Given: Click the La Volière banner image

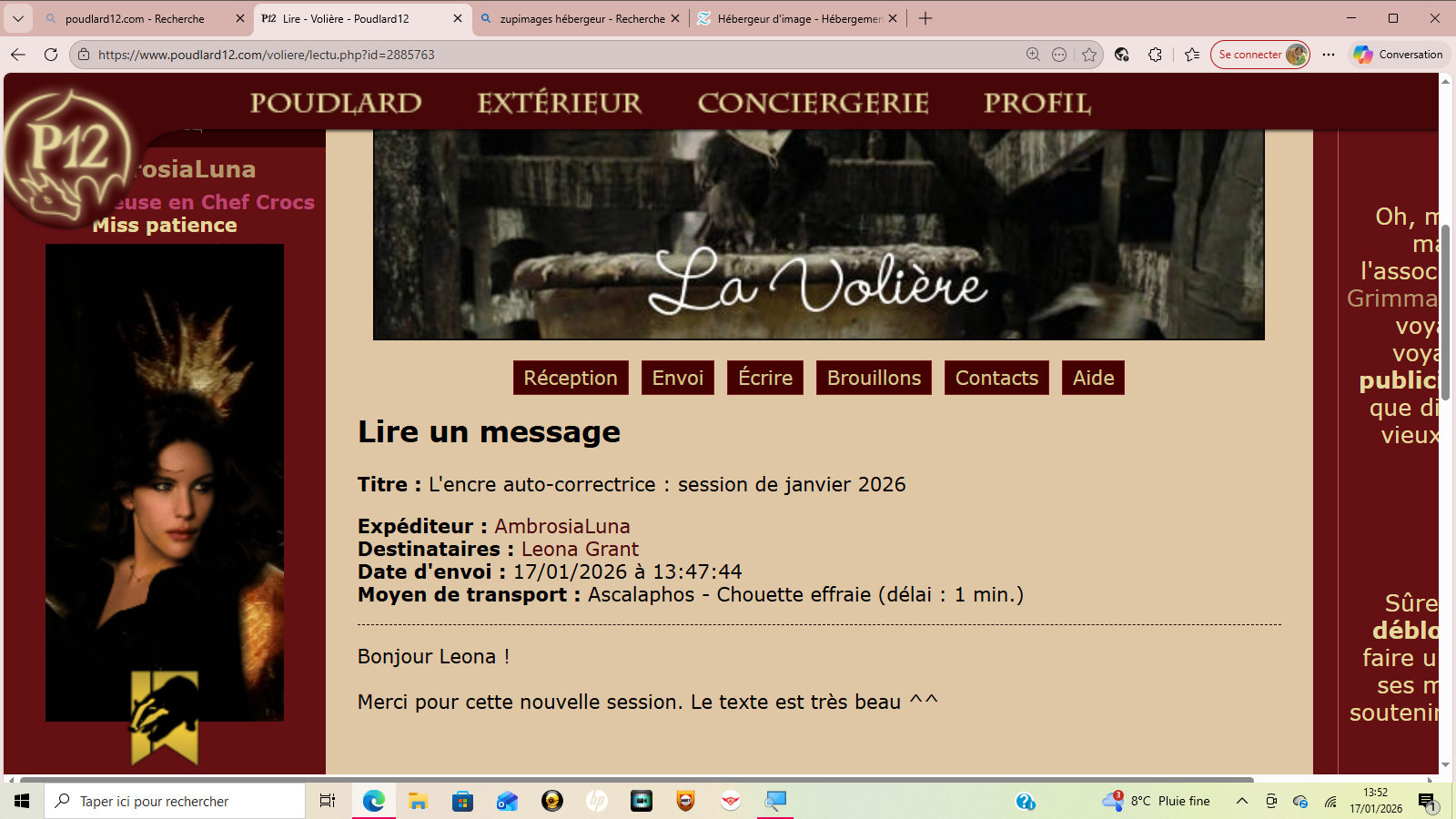Looking at the screenshot, I should (819, 235).
